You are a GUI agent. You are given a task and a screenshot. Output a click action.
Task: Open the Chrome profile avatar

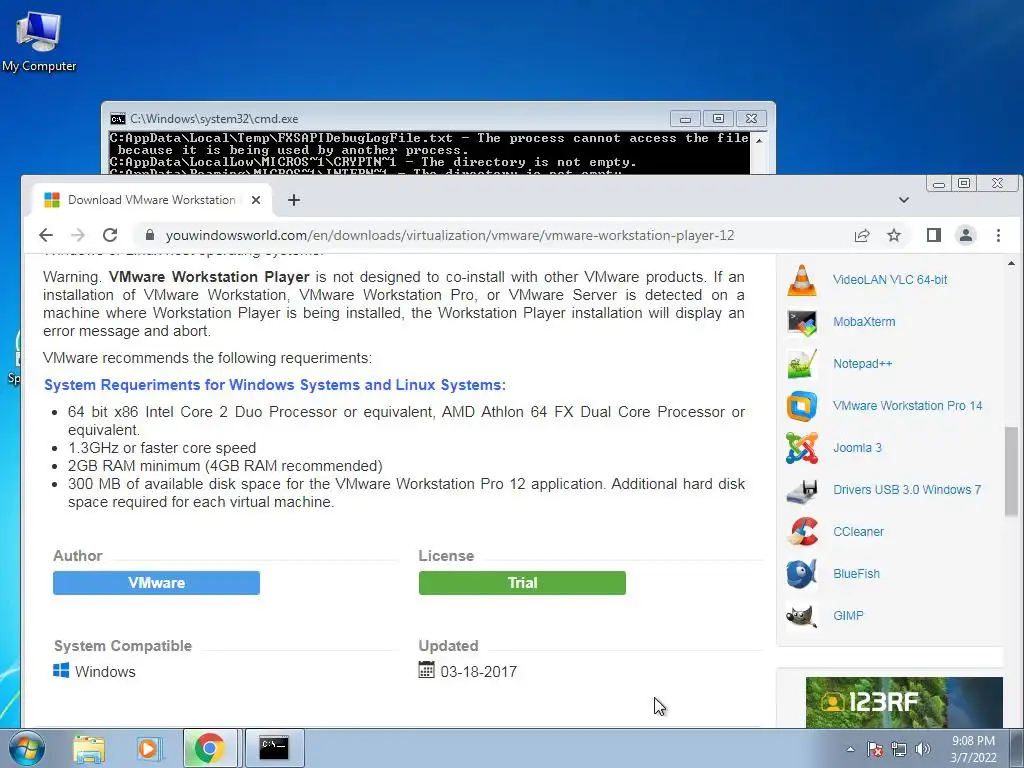coord(966,235)
